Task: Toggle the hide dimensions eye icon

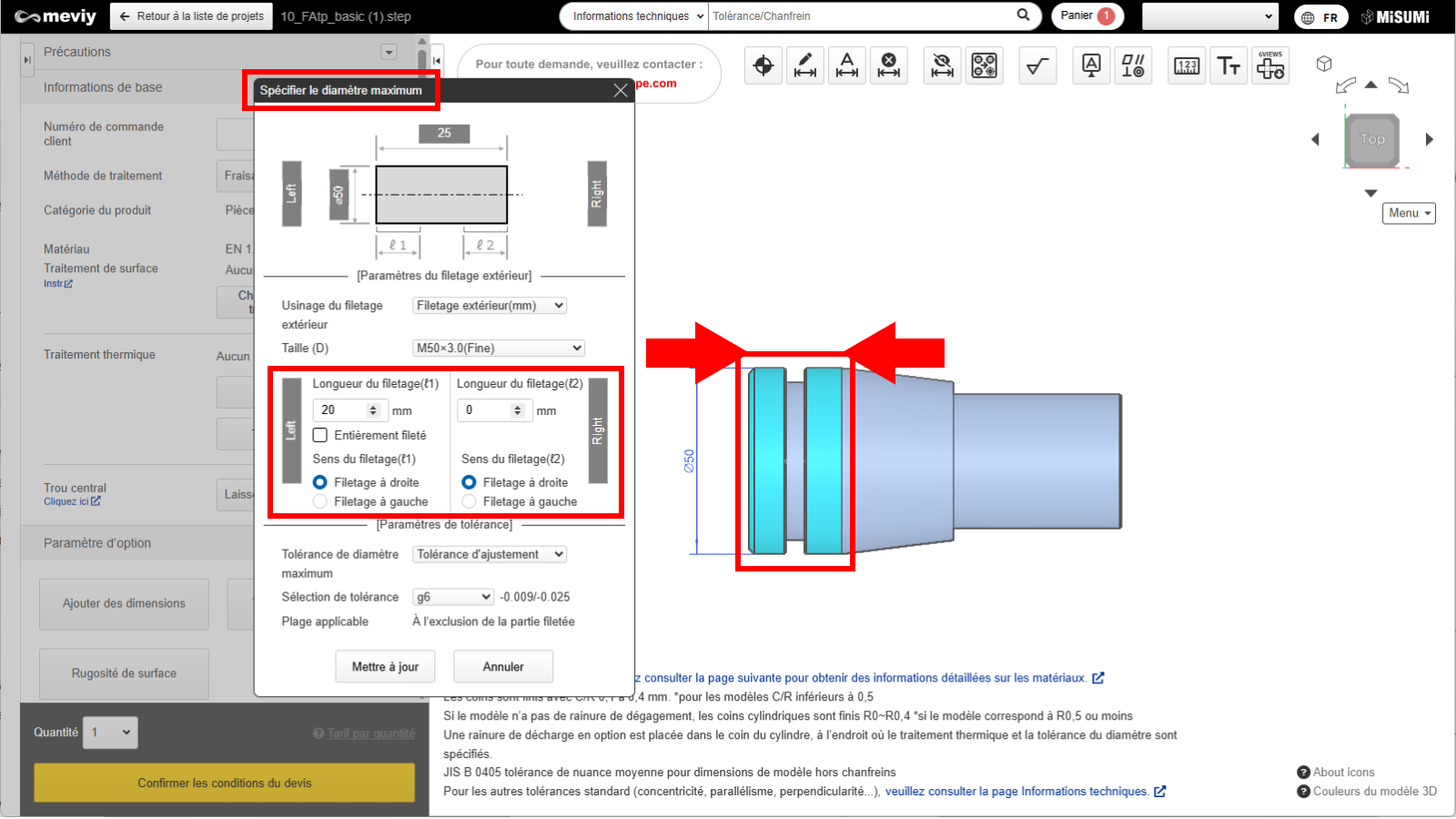Action: (943, 66)
